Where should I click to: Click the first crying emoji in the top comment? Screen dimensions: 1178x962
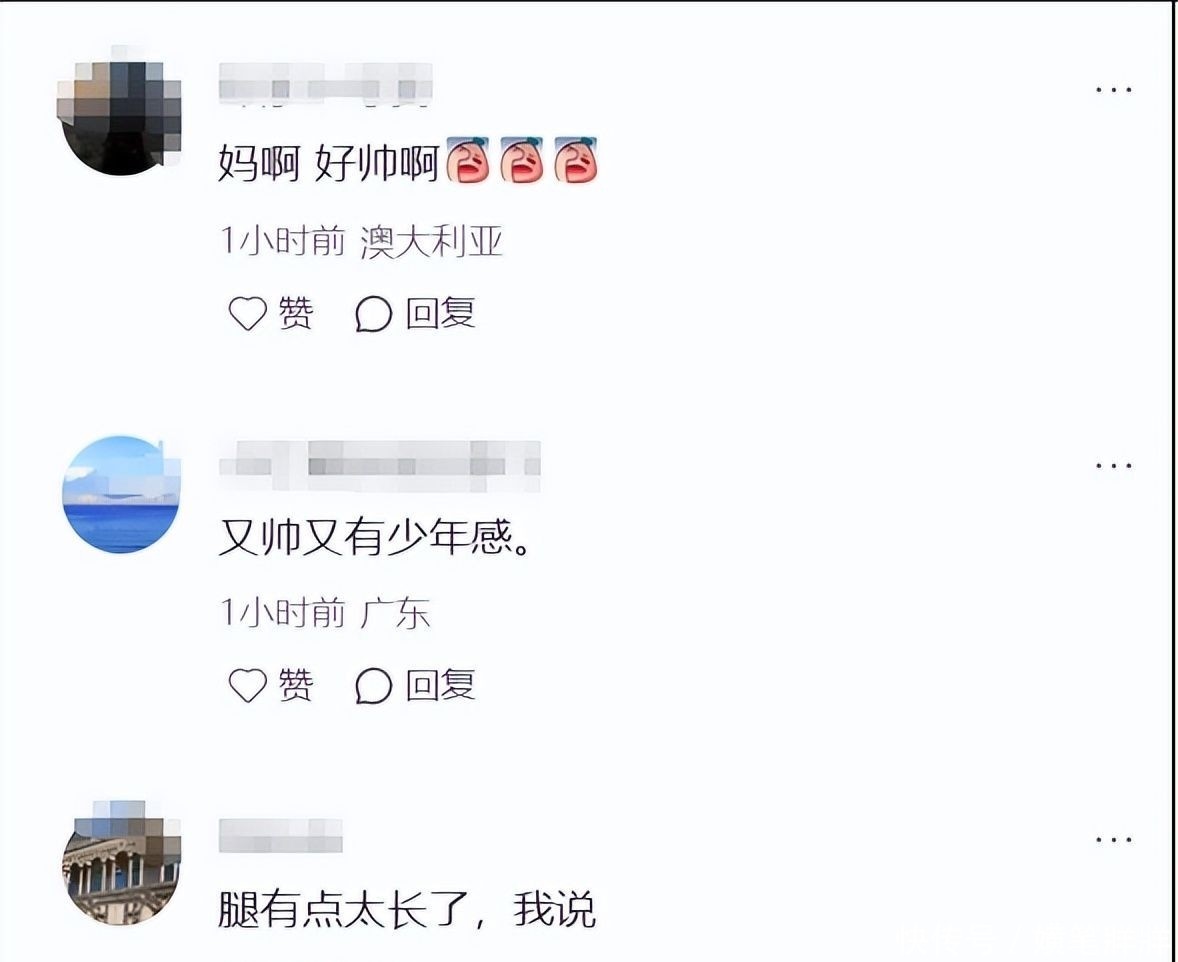tap(468, 160)
